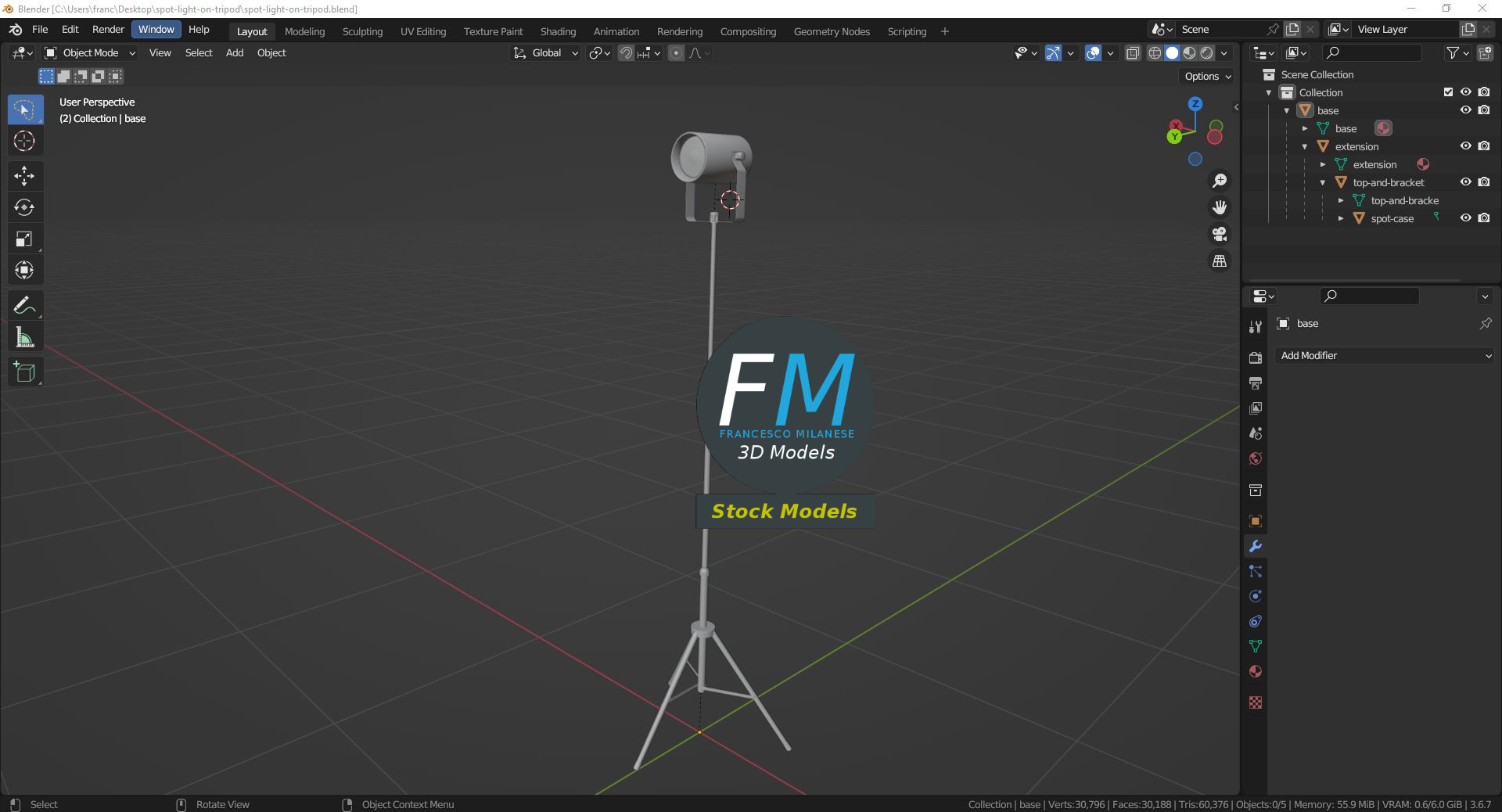Image resolution: width=1502 pixels, height=812 pixels.
Task: Hide the top-and-bracket object in viewport
Action: (1466, 182)
